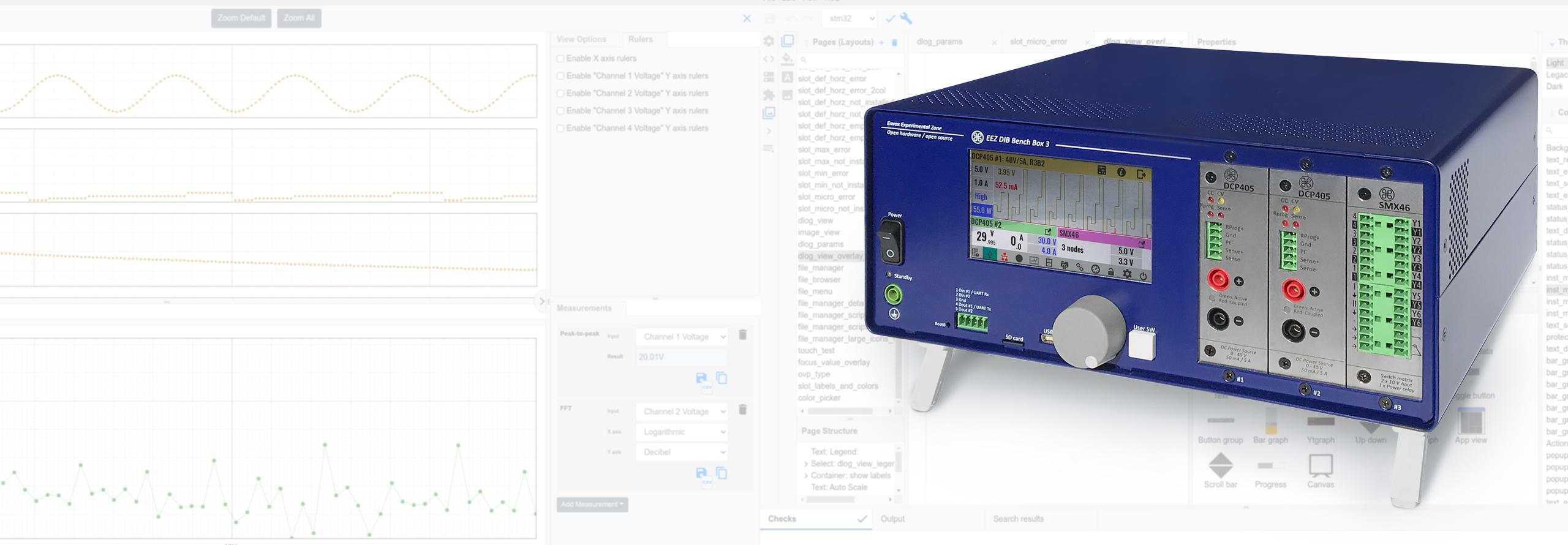The width and height of the screenshot is (1568, 545).
Task: Enable "Channel 4 Voltage" Y axis rulers
Action: (560, 129)
